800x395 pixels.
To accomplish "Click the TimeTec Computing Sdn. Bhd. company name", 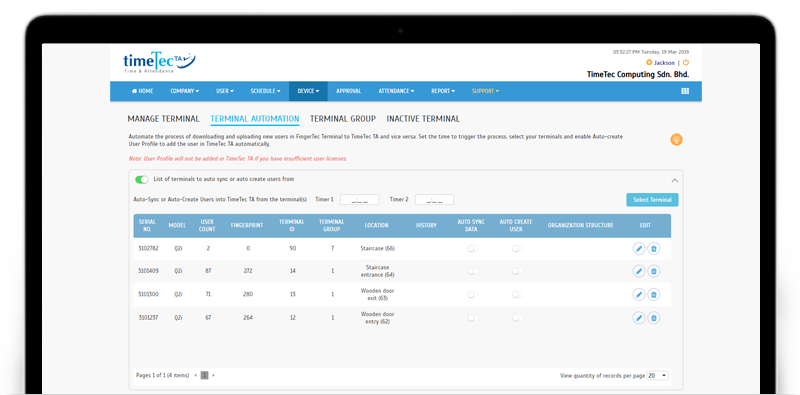I will pos(638,75).
